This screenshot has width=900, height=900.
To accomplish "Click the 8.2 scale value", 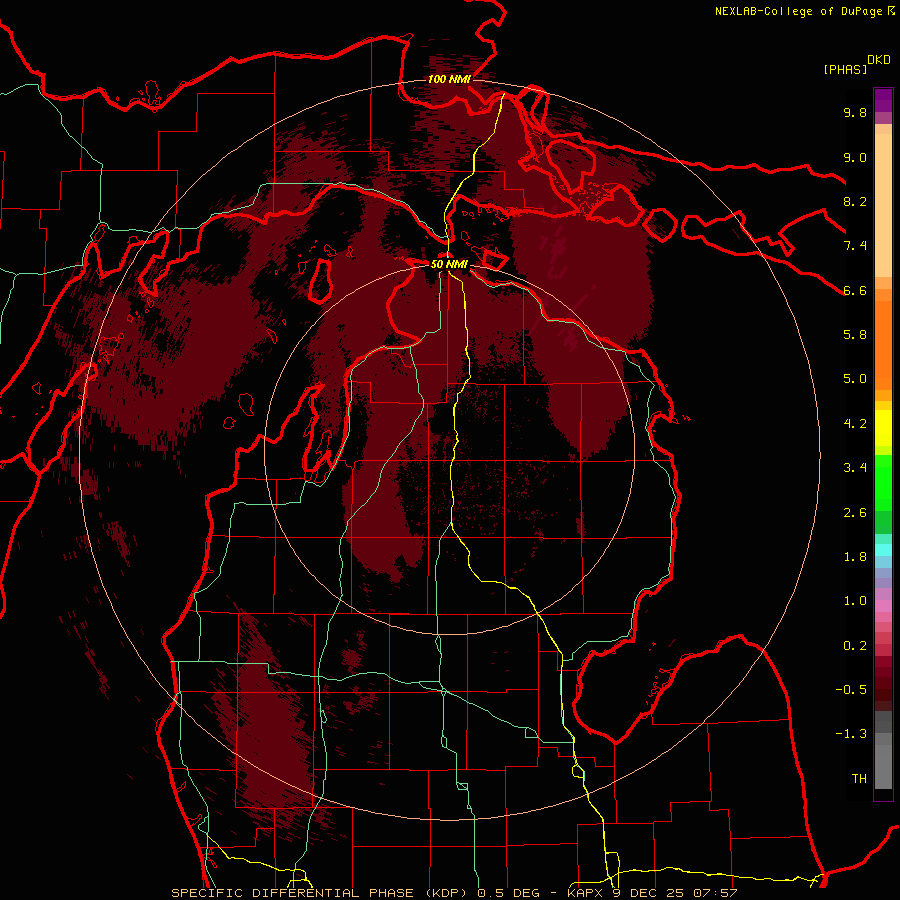I will coord(855,201).
